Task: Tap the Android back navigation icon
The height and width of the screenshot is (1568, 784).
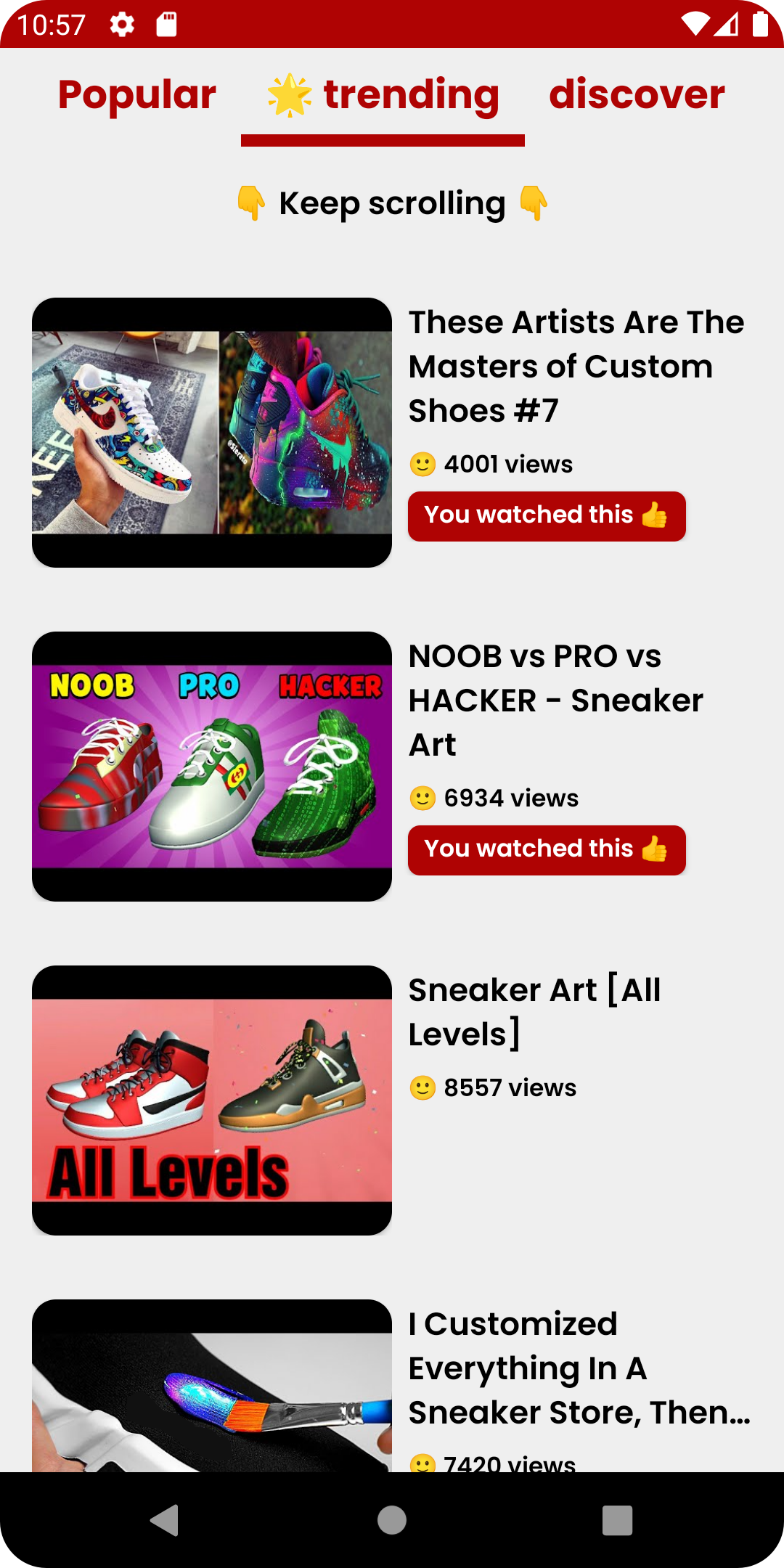Action: 164,1520
